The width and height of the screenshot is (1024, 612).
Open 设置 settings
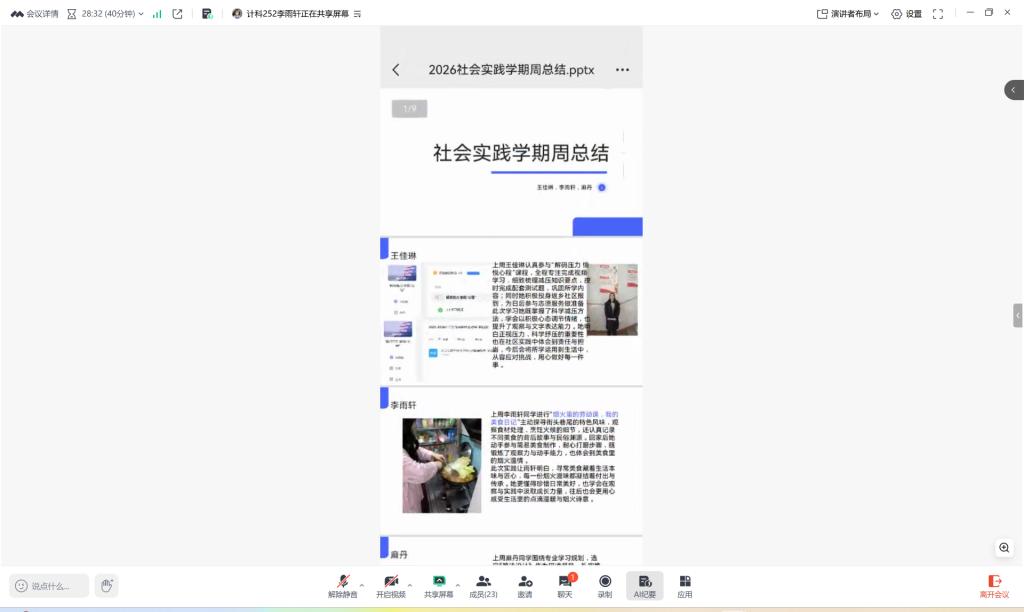pos(906,14)
